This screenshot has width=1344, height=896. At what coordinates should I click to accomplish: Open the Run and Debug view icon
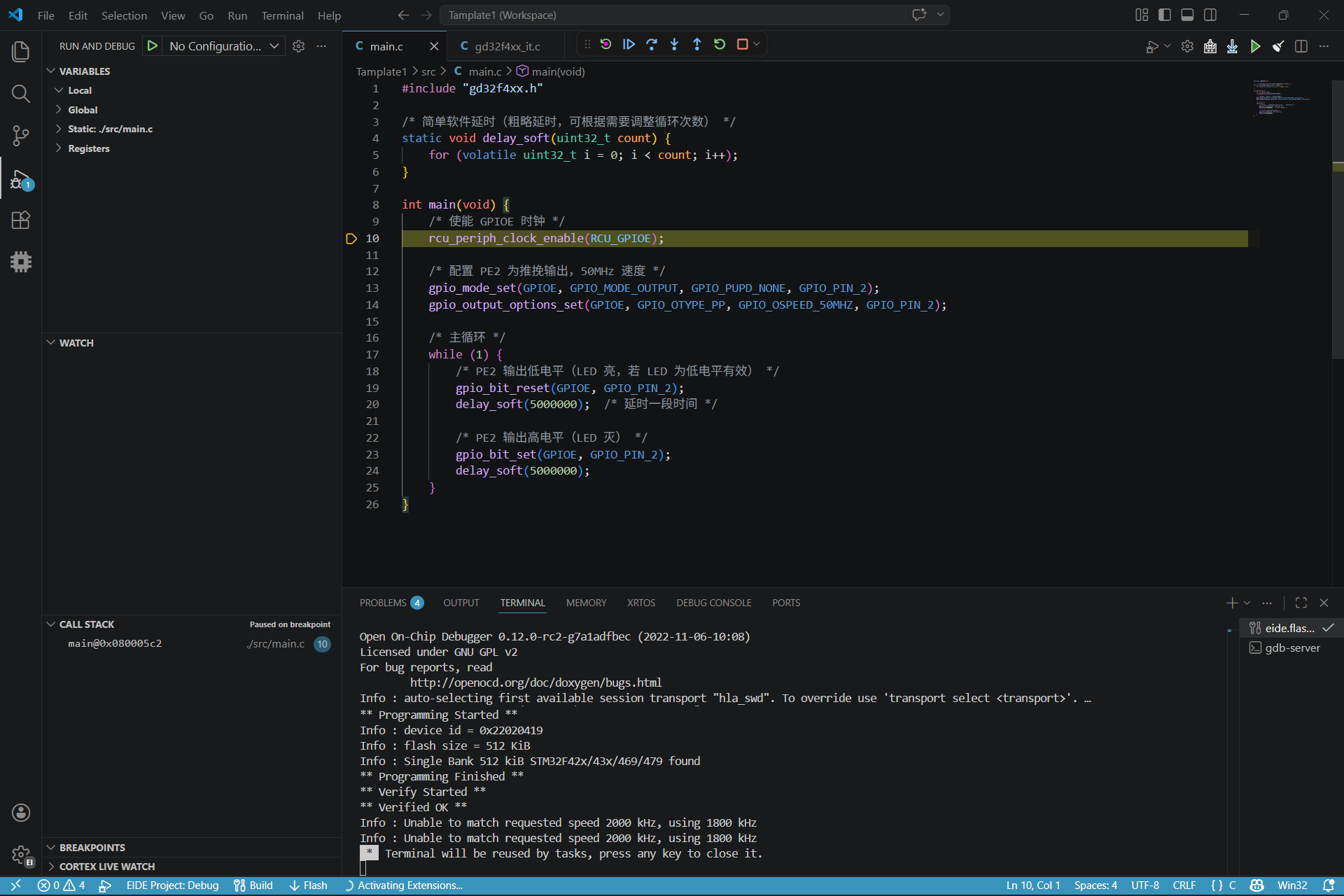21,178
